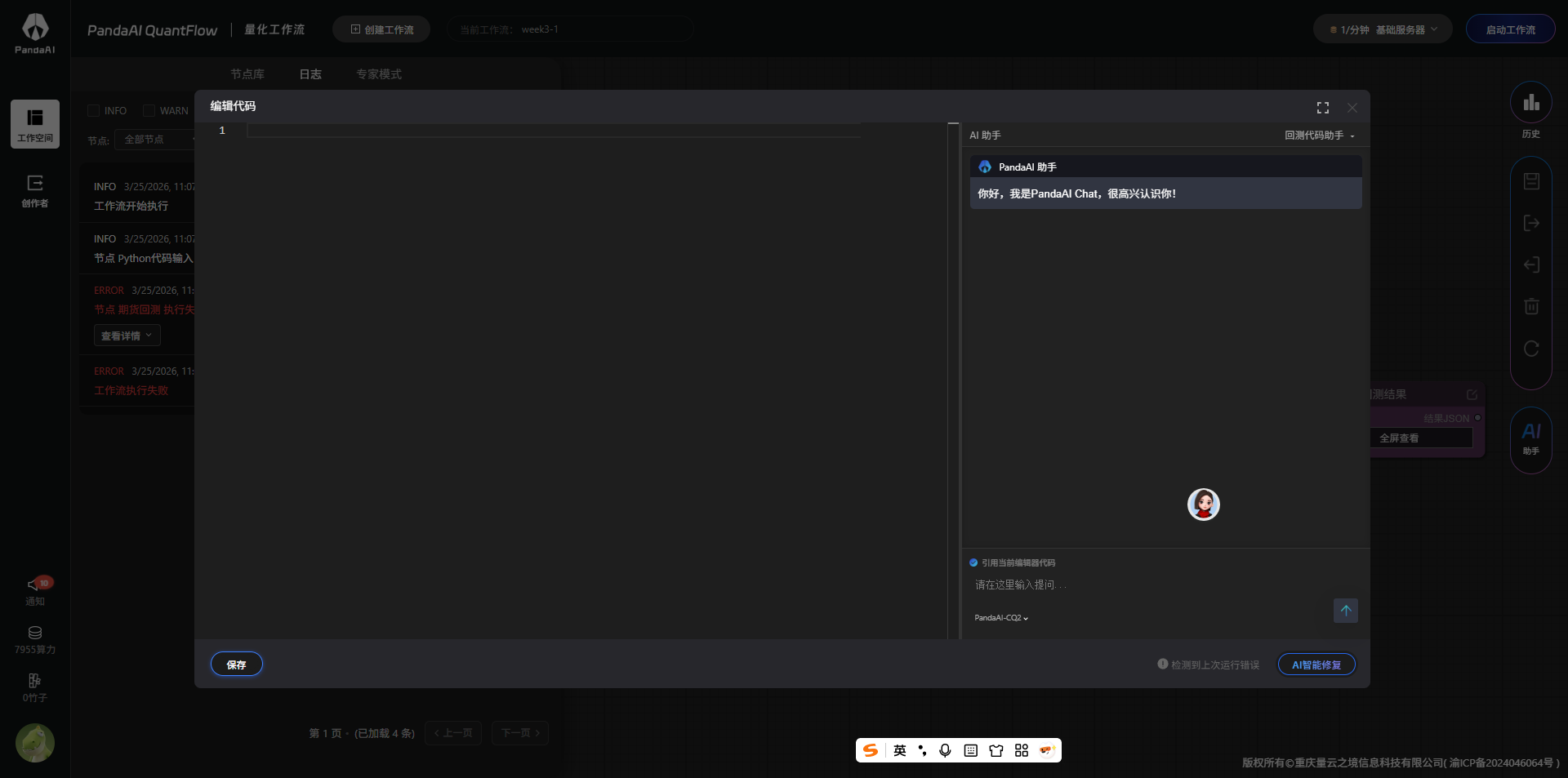This screenshot has width=1568, height=778.
Task: Click the AI smart repair button
Action: (x=1316, y=665)
